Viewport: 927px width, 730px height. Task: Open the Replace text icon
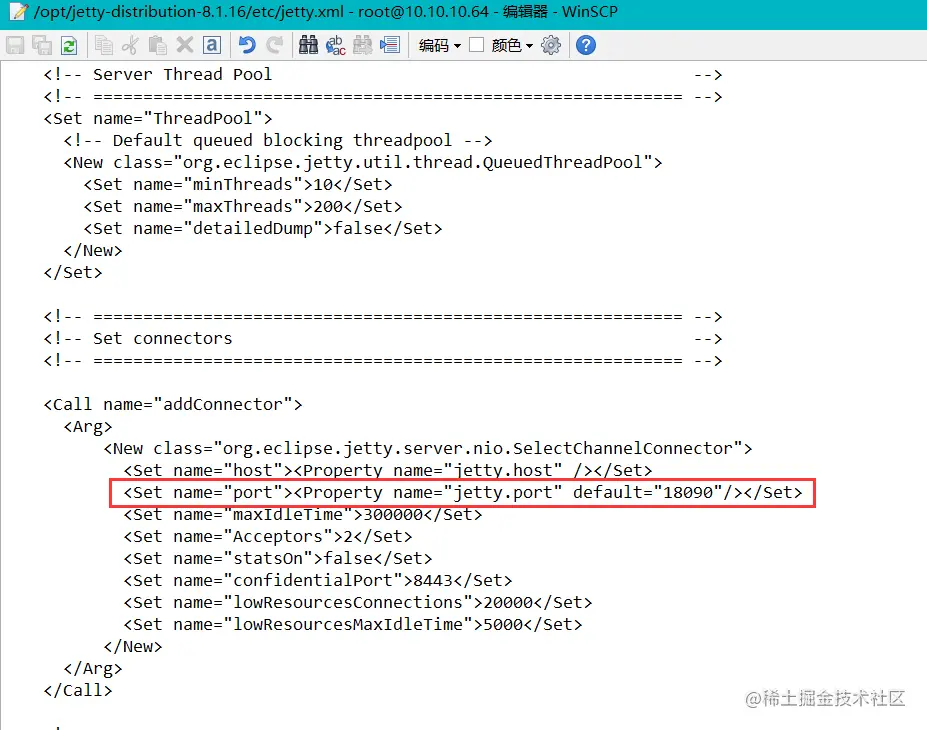pyautogui.click(x=335, y=46)
